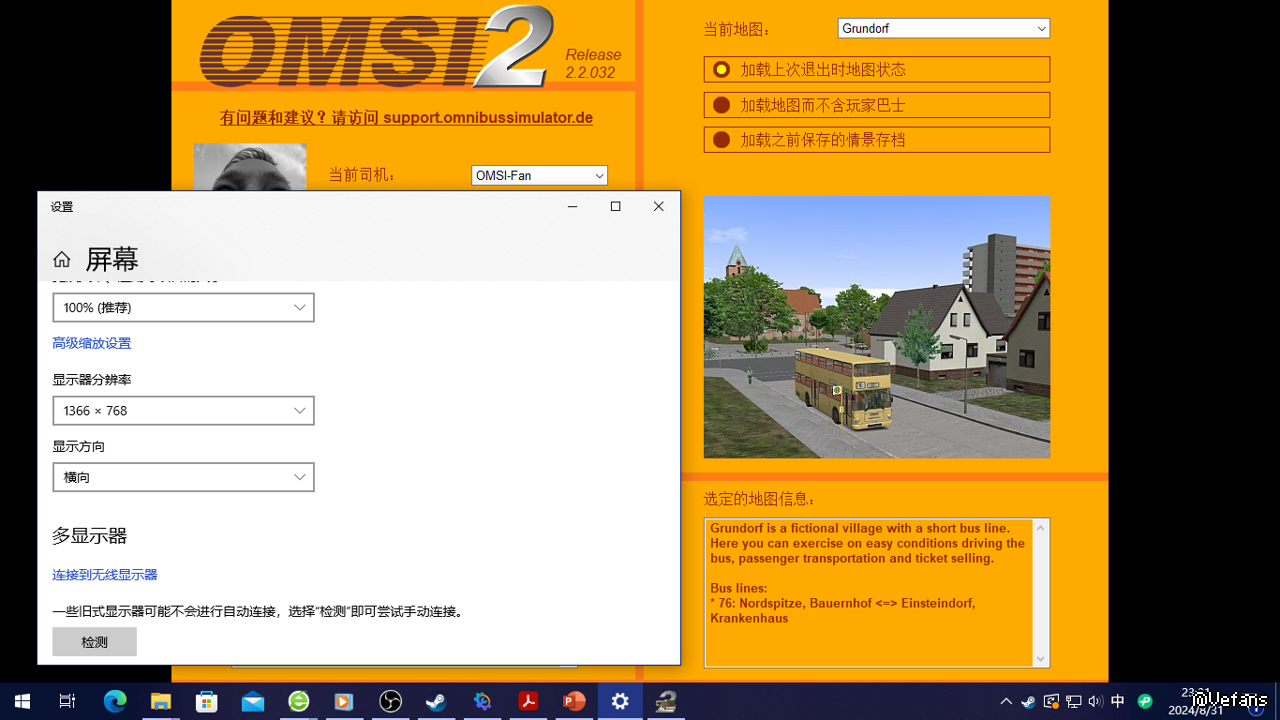Viewport: 1280px width, 720px height.
Task: Click the Release 2.2.032 version text
Action: (593, 63)
